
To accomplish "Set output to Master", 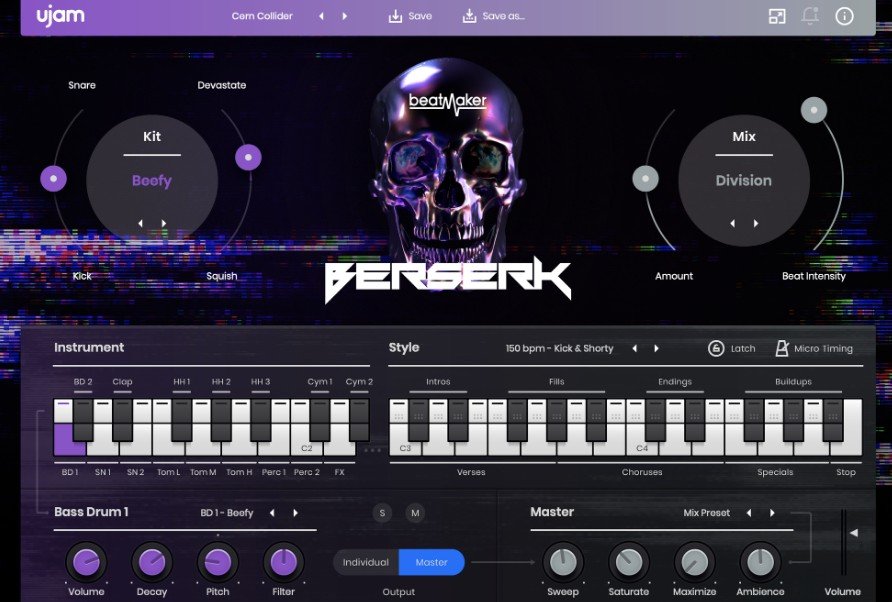I will click(432, 562).
